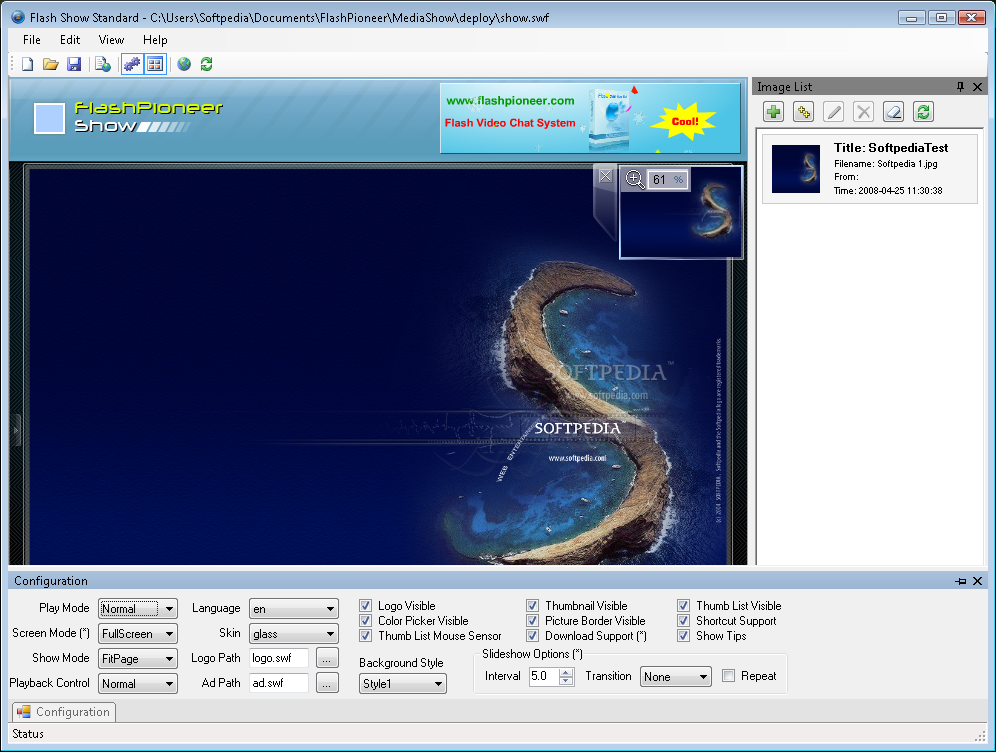Screen dimensions: 996x752
Task: Close the Configuration panel
Action: pos(978,581)
